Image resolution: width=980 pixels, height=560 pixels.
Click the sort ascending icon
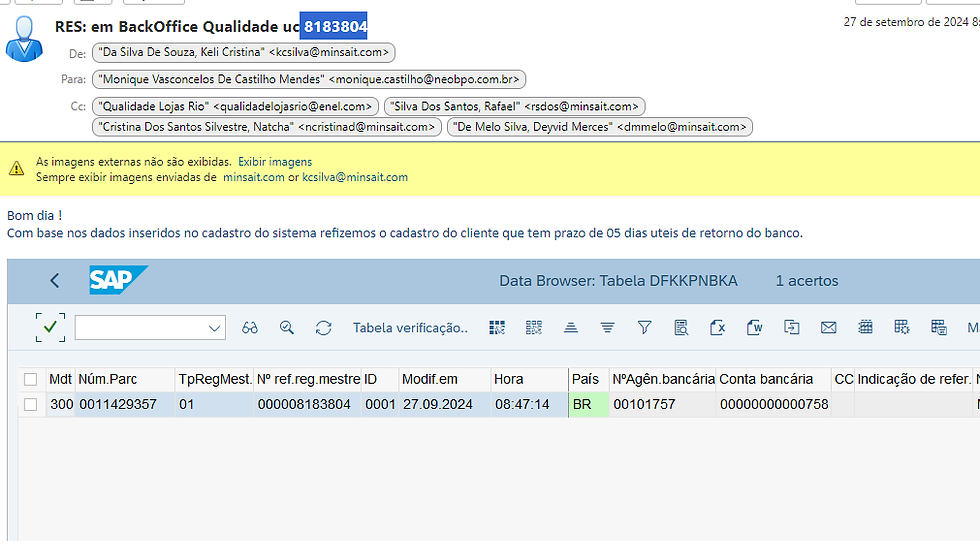571,328
